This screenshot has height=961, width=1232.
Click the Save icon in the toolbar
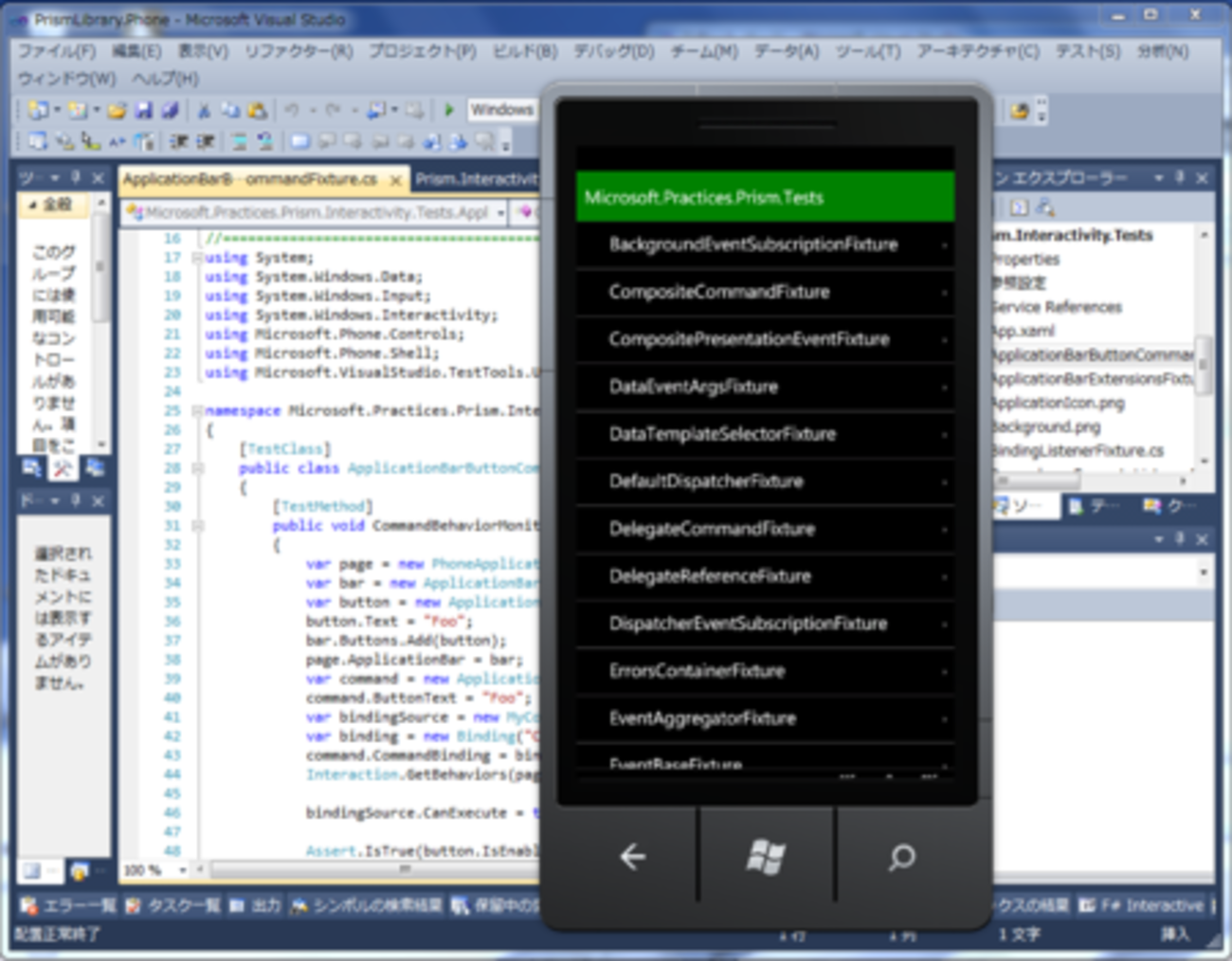pyautogui.click(x=143, y=111)
